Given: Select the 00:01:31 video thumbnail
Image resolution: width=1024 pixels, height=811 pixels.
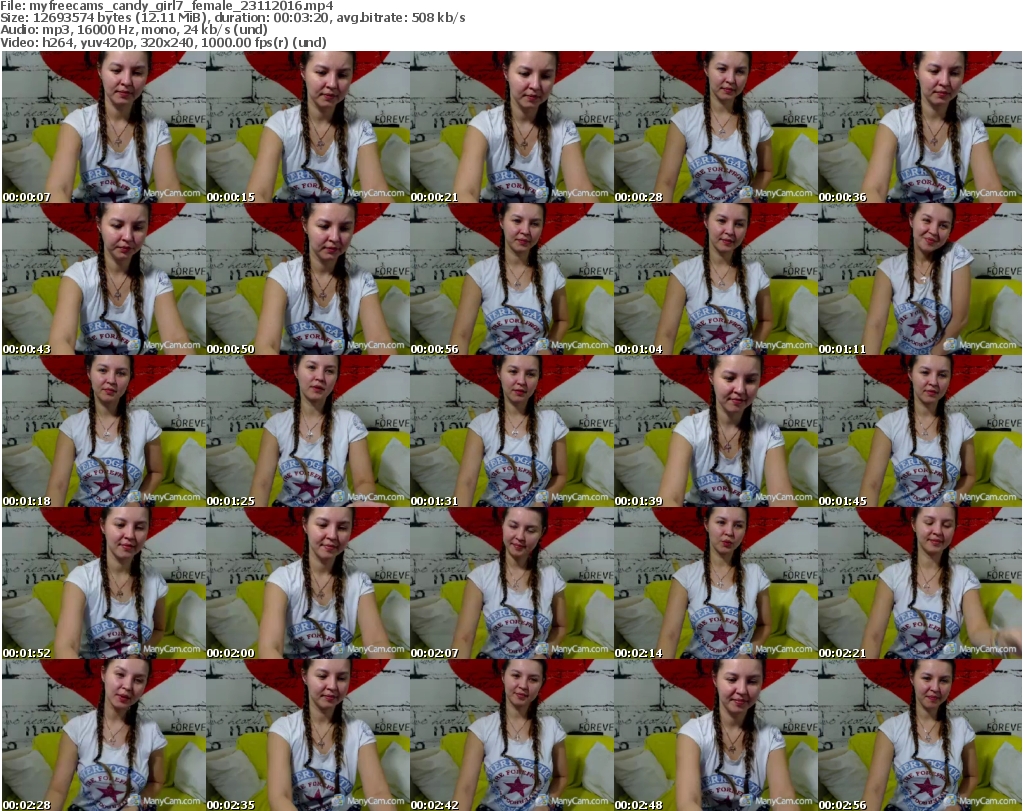Looking at the screenshot, I should pos(512,431).
